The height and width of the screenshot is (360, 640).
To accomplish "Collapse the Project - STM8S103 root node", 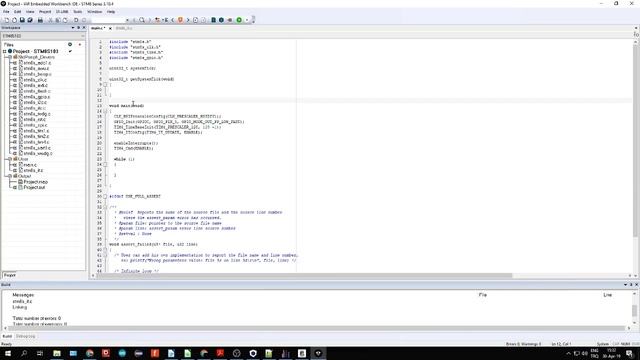I will click(x=5, y=51).
